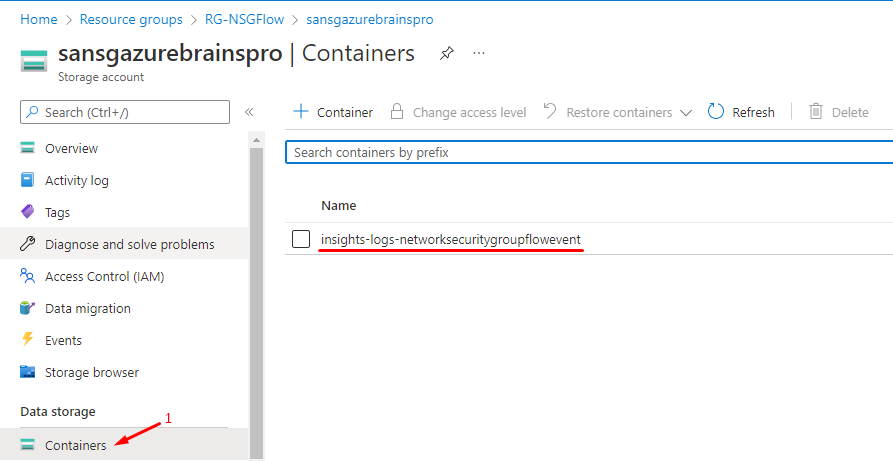Click the Access Control people icon

click(27, 276)
